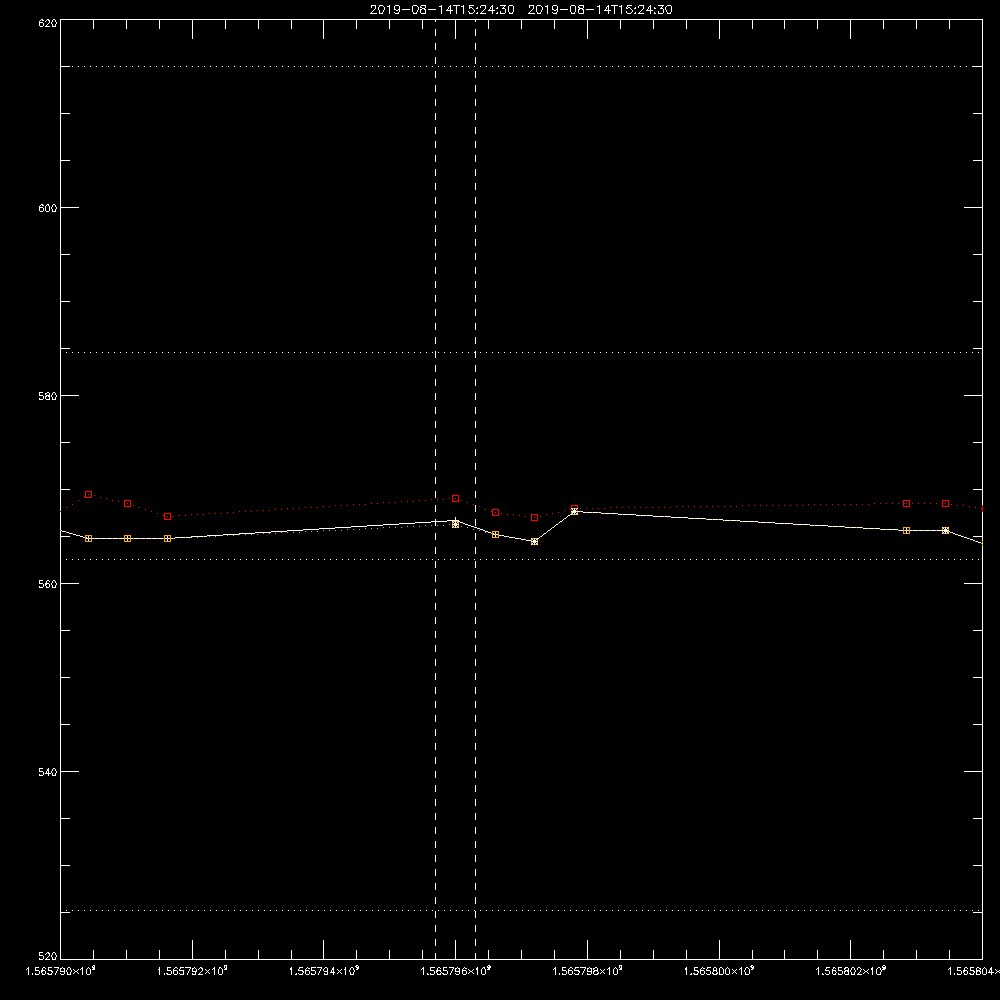This screenshot has height=1000, width=1000.
Task: Click the 1.565796×10⁹ x-axis label
Action: [x=456, y=971]
